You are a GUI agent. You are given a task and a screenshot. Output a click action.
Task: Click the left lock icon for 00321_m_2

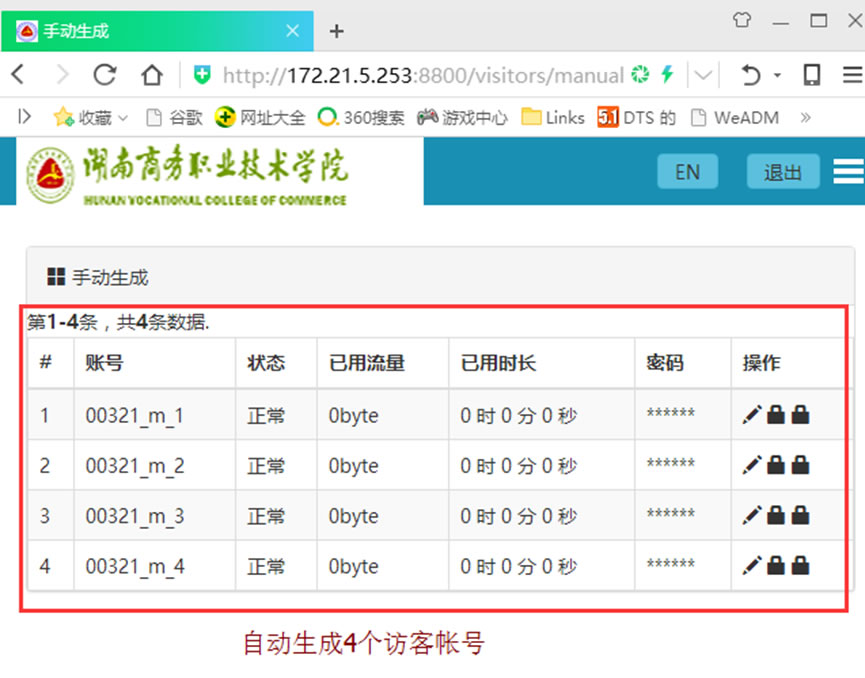click(x=776, y=466)
